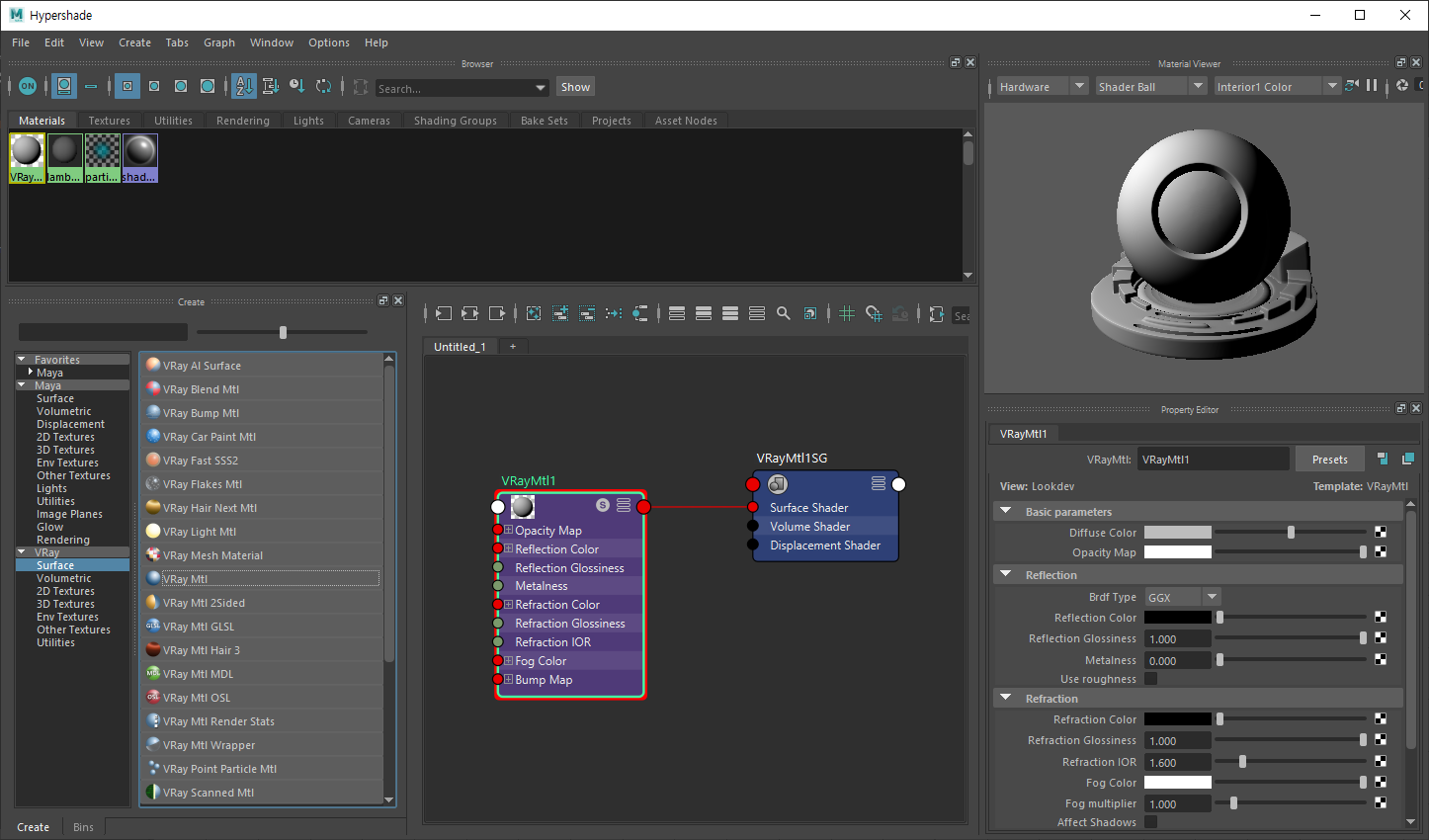Collapse the Reflection section
The image size is (1429, 840).
[1006, 574]
